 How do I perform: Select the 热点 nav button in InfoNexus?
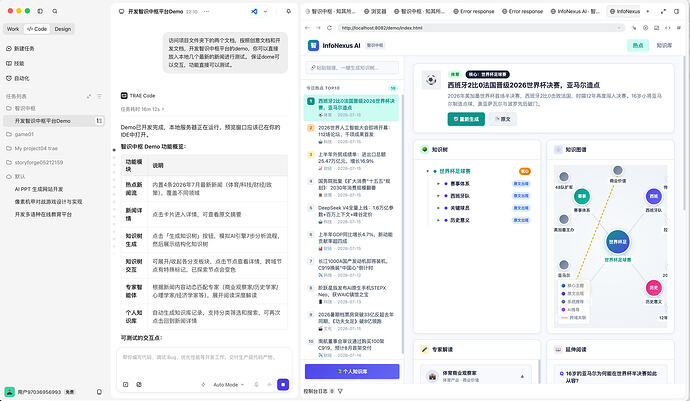click(x=638, y=45)
